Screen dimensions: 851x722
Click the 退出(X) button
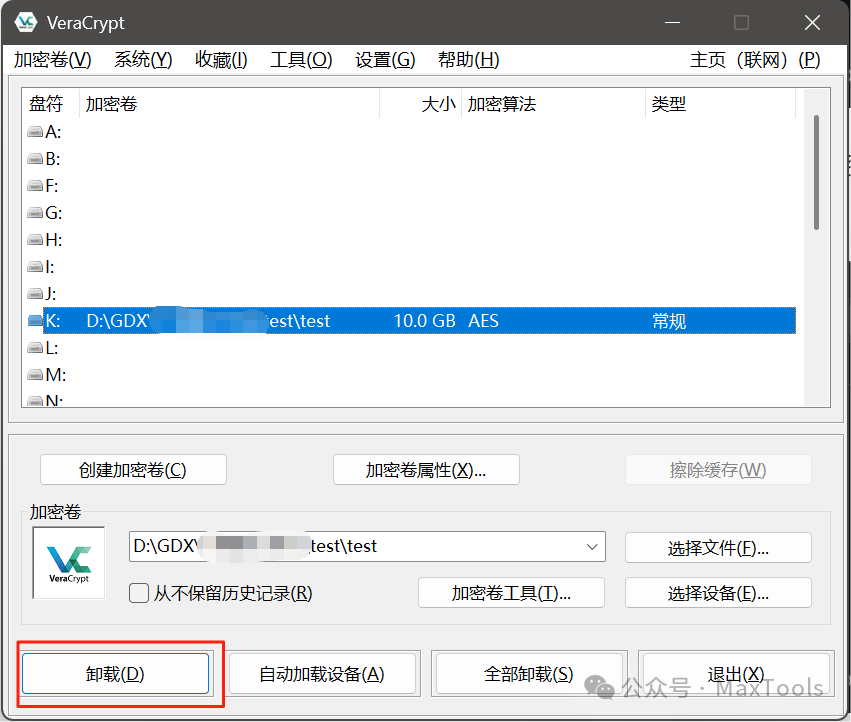tap(736, 674)
